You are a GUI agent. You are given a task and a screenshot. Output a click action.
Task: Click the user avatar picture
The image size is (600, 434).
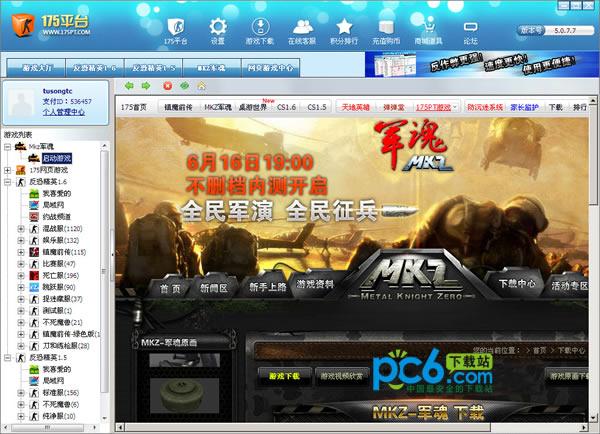click(x=23, y=102)
